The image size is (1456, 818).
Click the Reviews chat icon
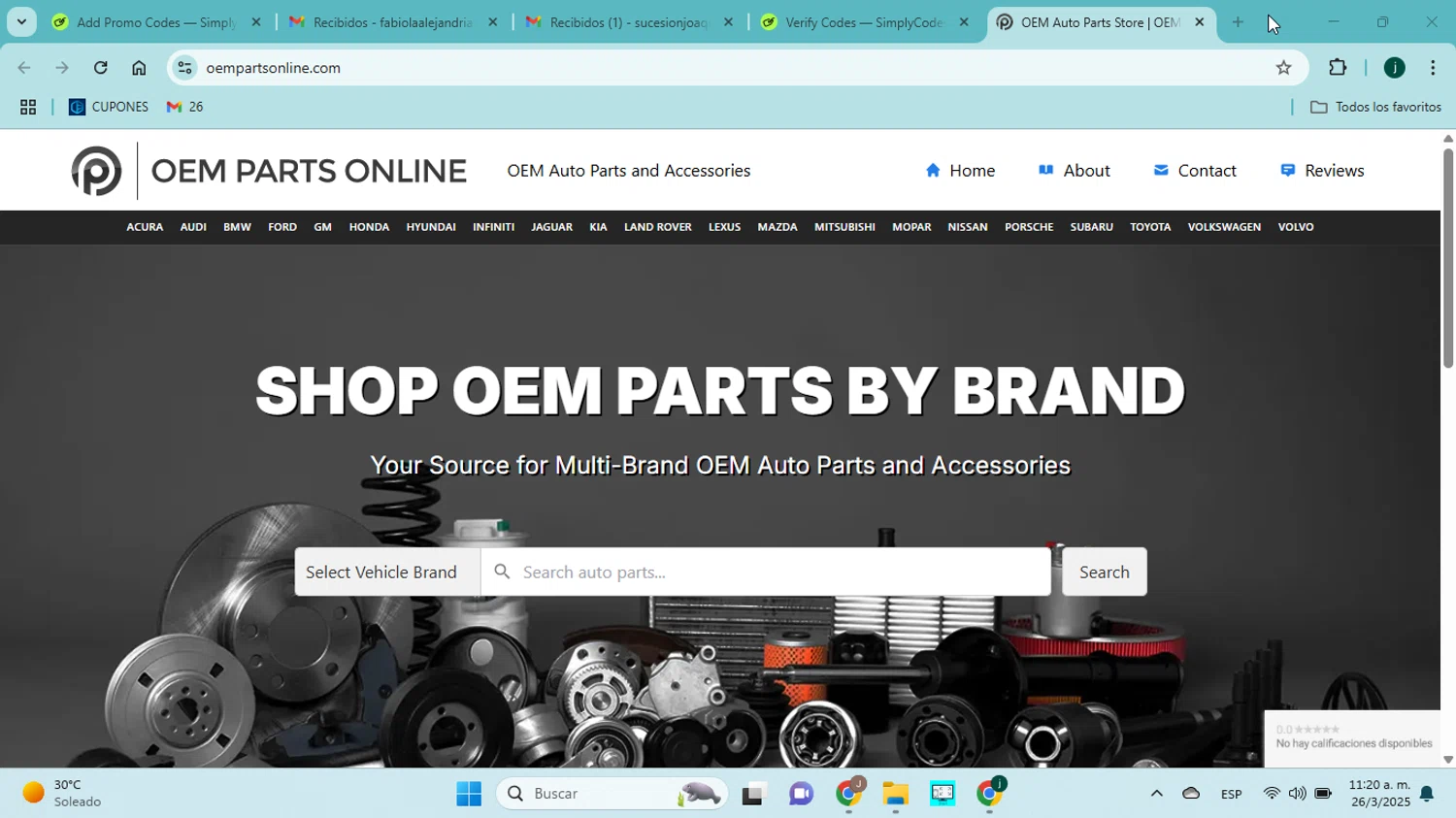click(1287, 170)
